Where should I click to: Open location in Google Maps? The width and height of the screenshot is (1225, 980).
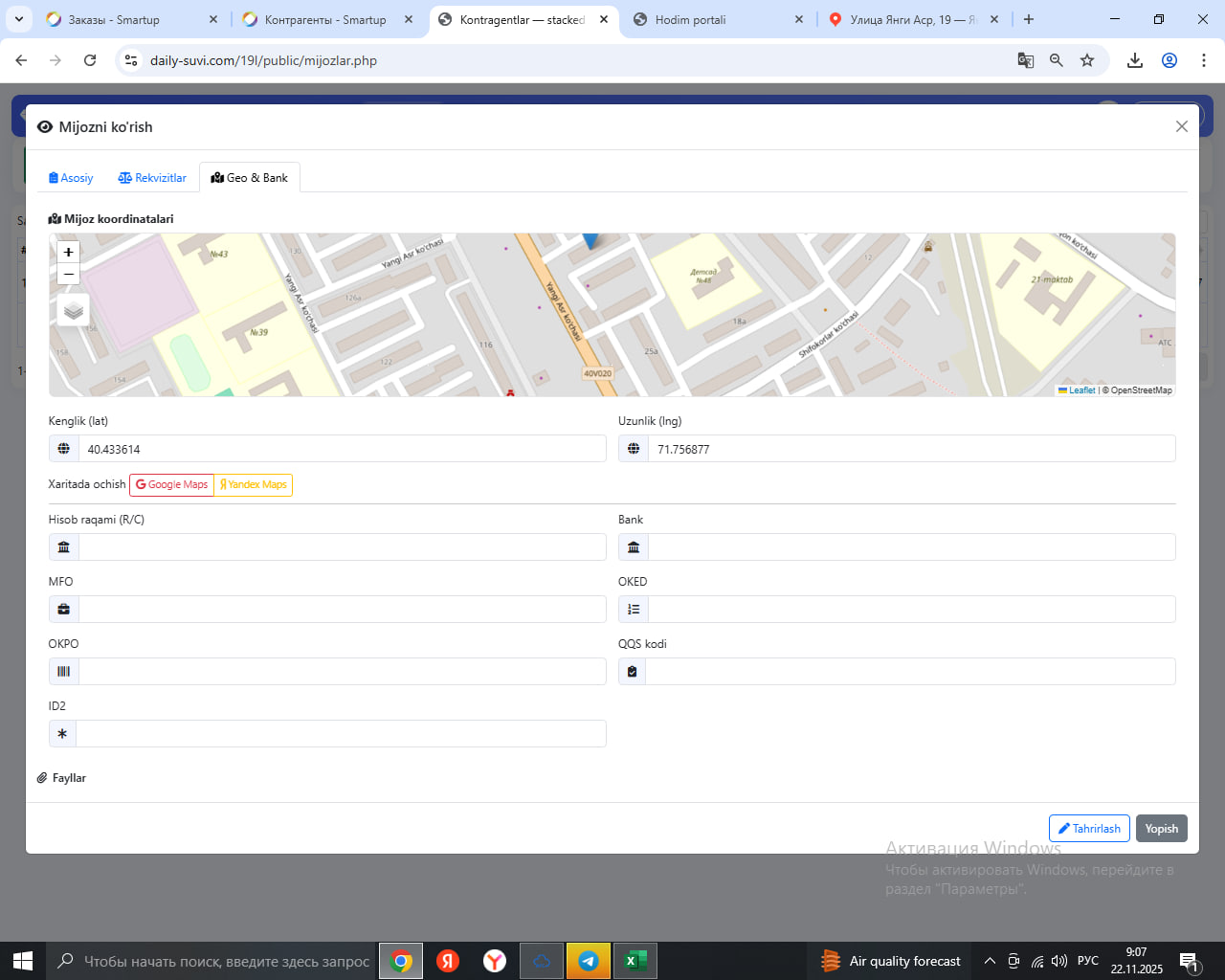click(x=172, y=484)
